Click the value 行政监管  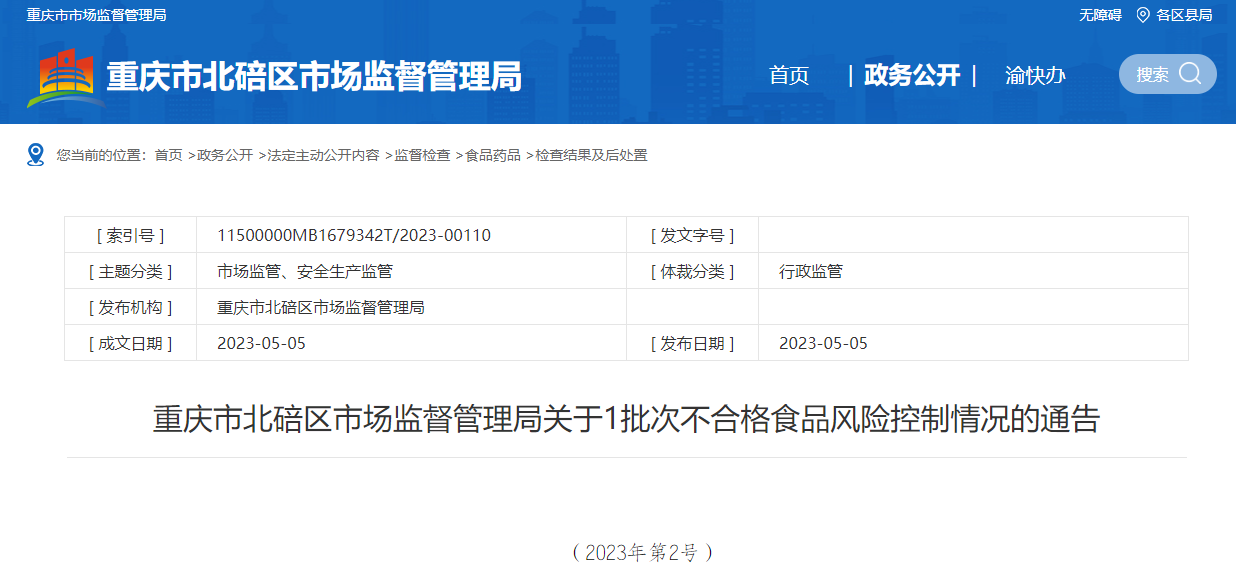811,271
